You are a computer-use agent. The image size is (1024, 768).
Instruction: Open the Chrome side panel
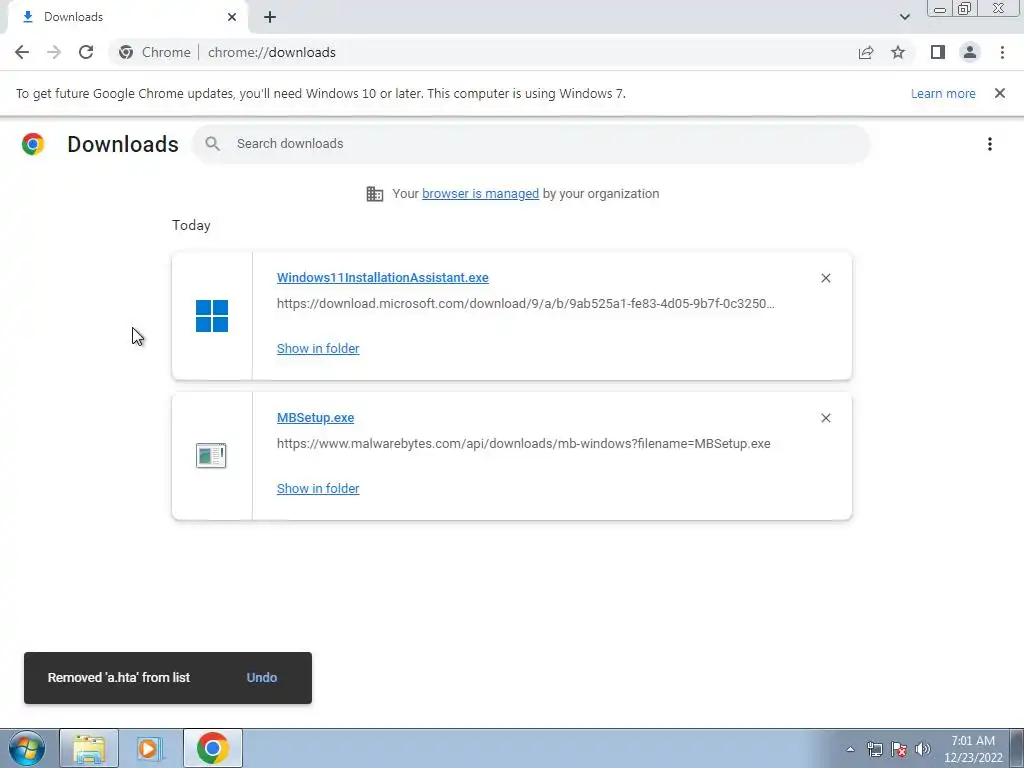(938, 52)
